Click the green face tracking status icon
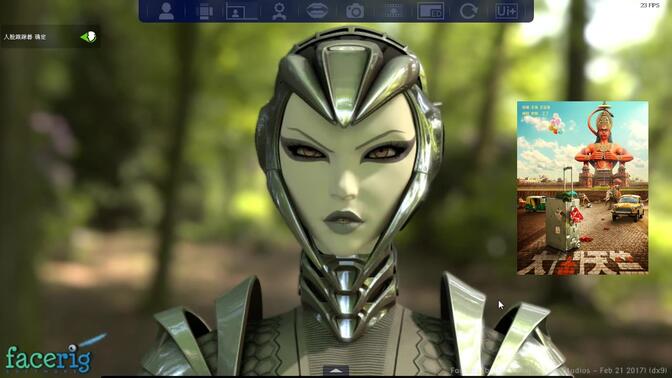 pyautogui.click(x=89, y=37)
